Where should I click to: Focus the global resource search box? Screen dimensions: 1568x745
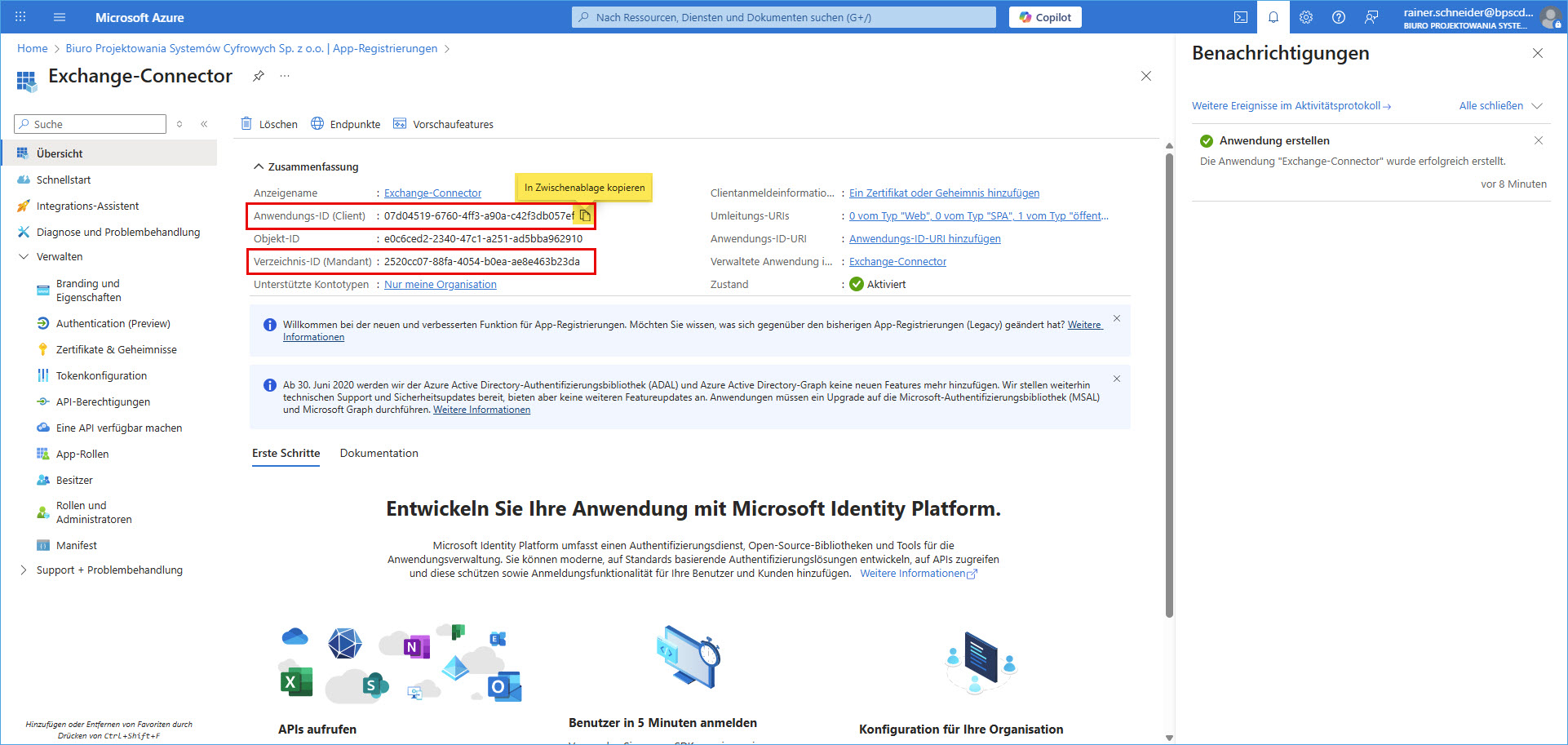(784, 17)
